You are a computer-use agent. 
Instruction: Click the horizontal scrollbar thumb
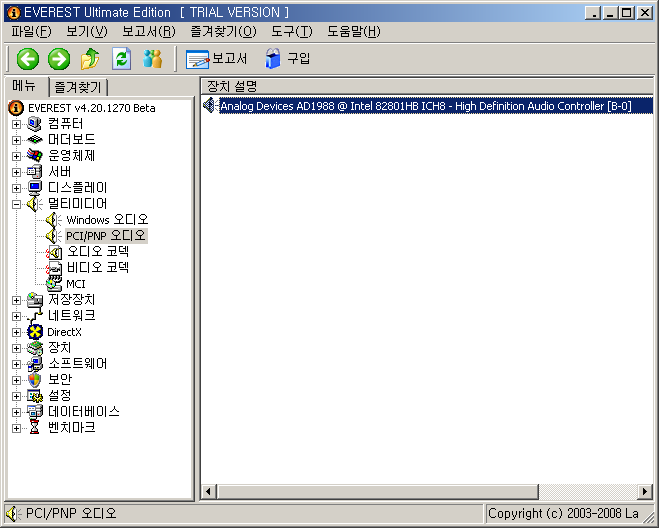[377, 491]
